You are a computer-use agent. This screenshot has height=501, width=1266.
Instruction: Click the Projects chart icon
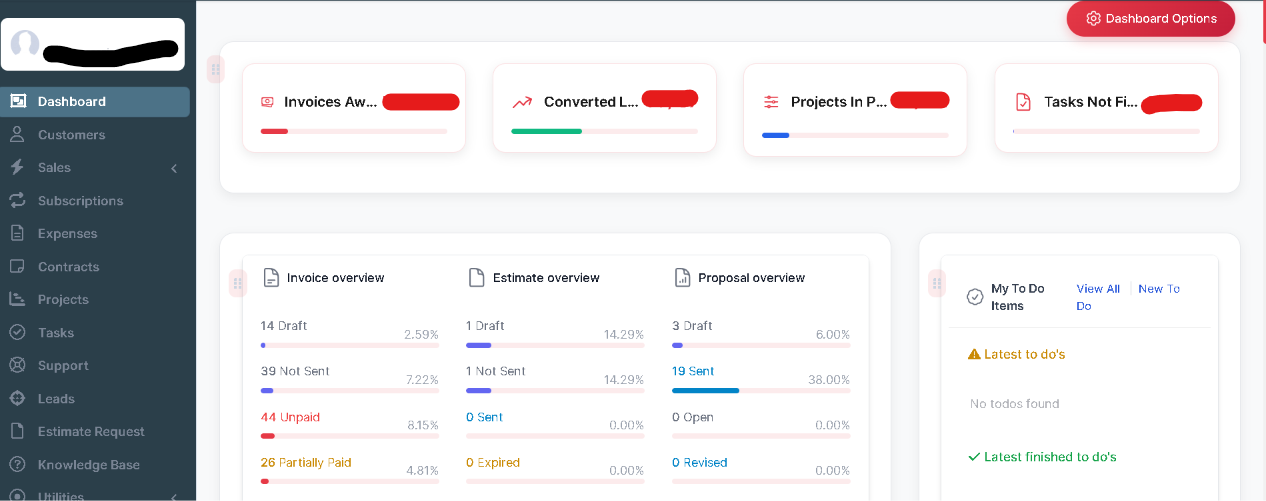click(17, 299)
